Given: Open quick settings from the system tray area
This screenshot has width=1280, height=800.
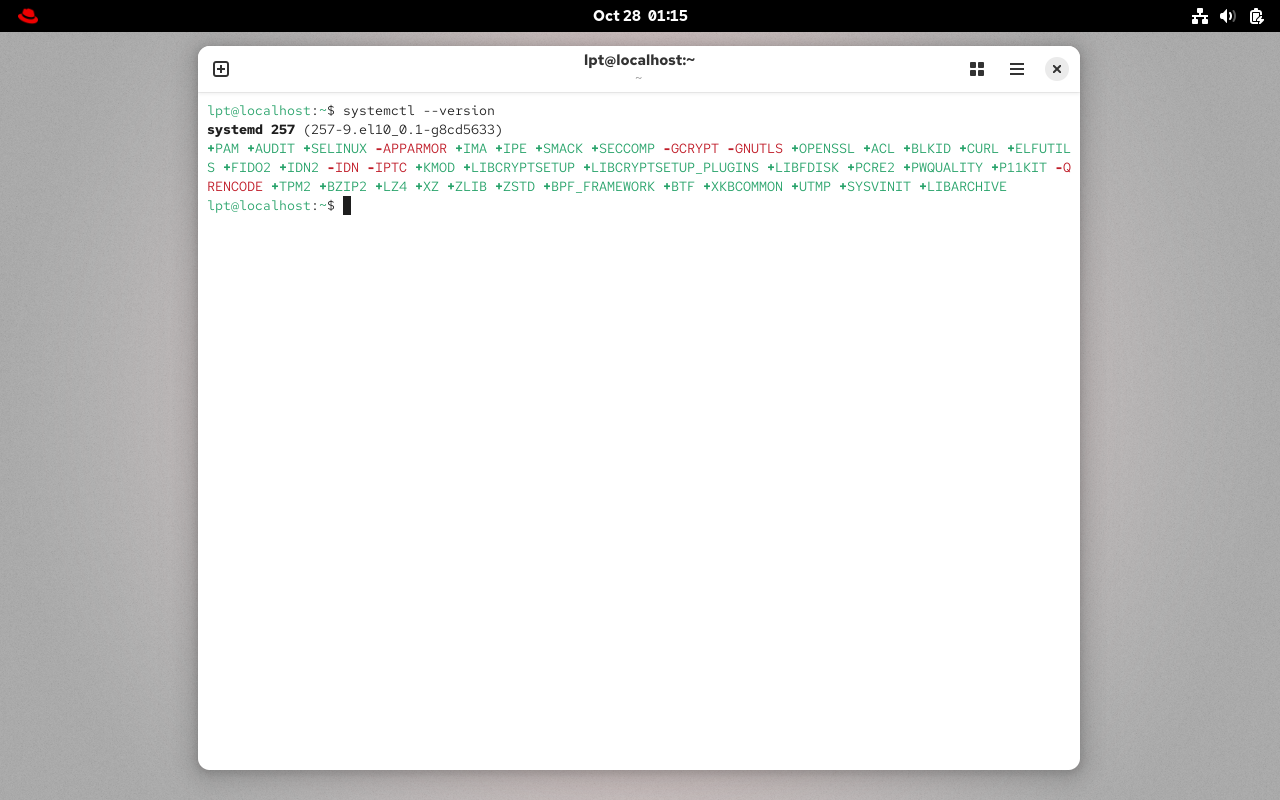Looking at the screenshot, I should click(x=1227, y=16).
